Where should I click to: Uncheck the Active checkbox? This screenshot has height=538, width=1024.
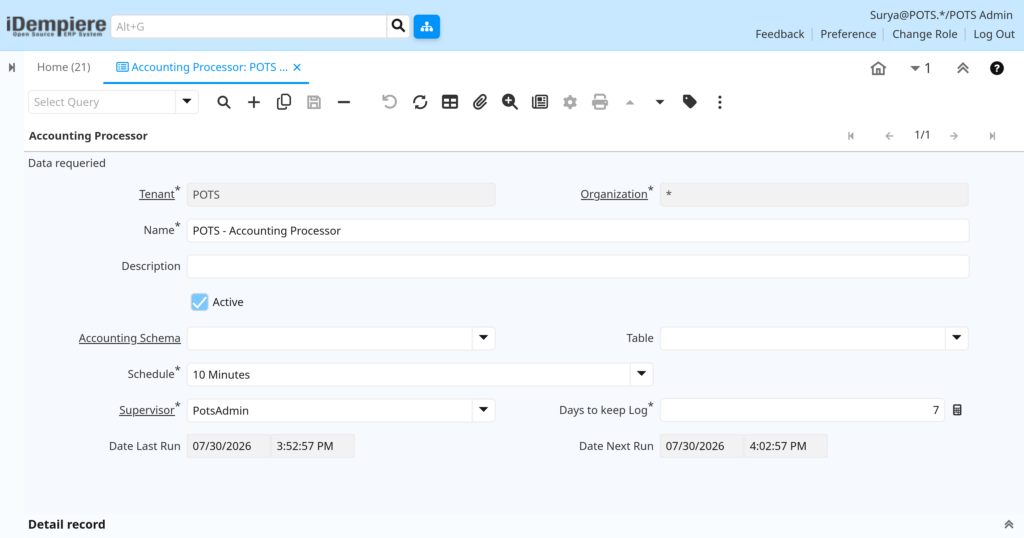click(200, 302)
